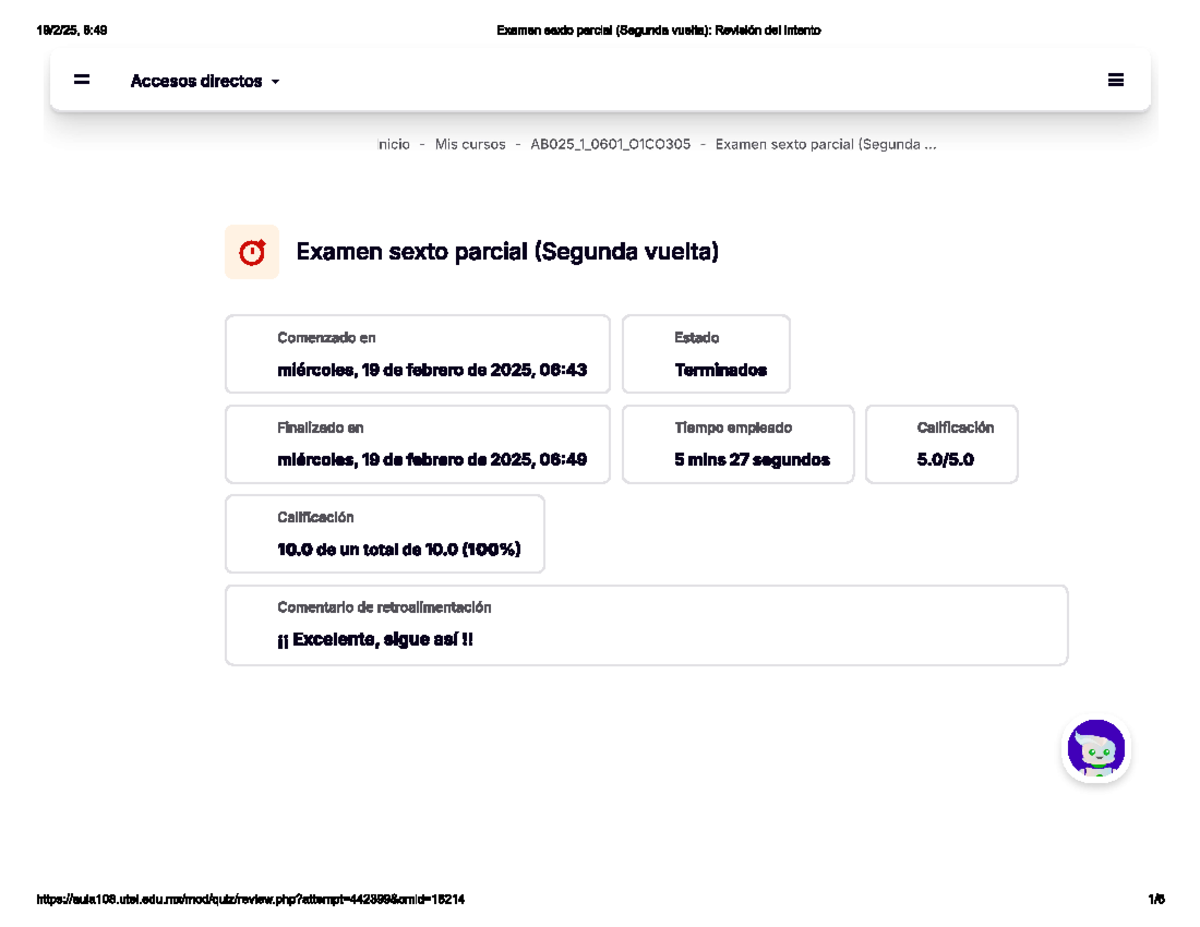Open course AB025_1_0601_O1CO305 breadcrumb link
The image size is (1200, 927).
click(x=610, y=144)
